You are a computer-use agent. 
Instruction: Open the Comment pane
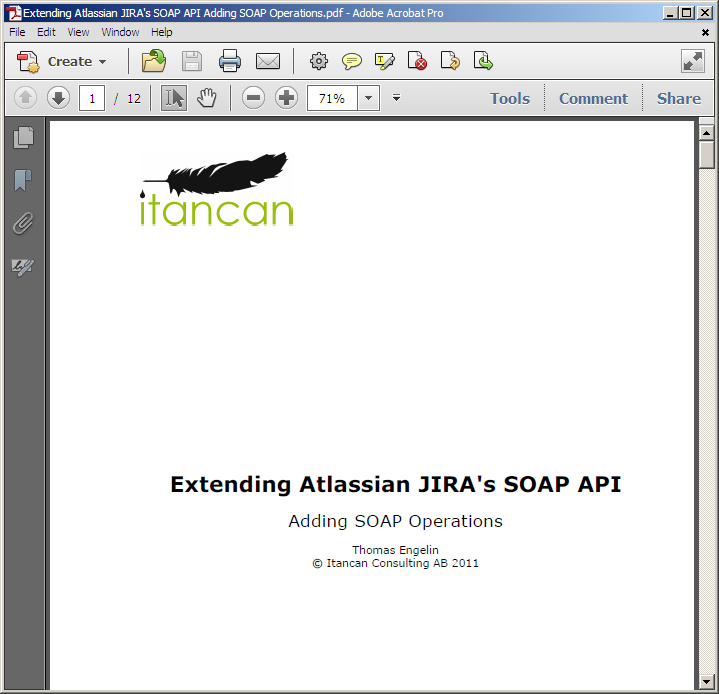(x=593, y=99)
